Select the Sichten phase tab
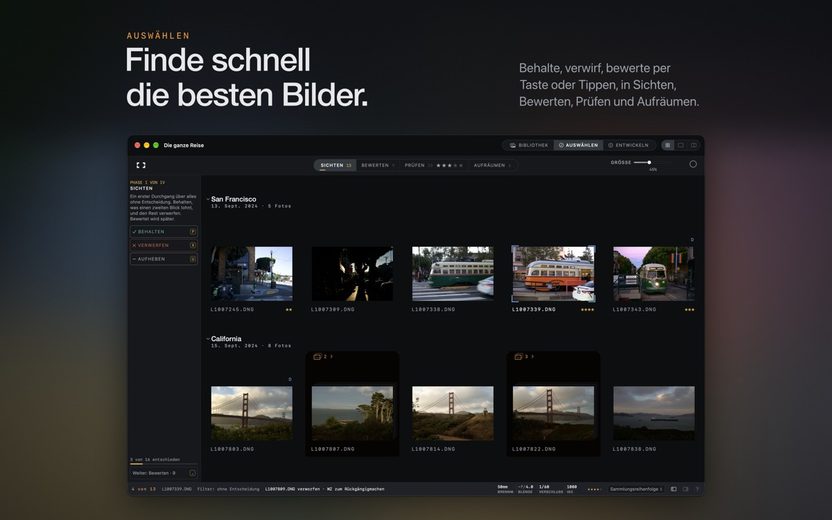Image resolution: width=832 pixels, height=520 pixels. tap(335, 166)
